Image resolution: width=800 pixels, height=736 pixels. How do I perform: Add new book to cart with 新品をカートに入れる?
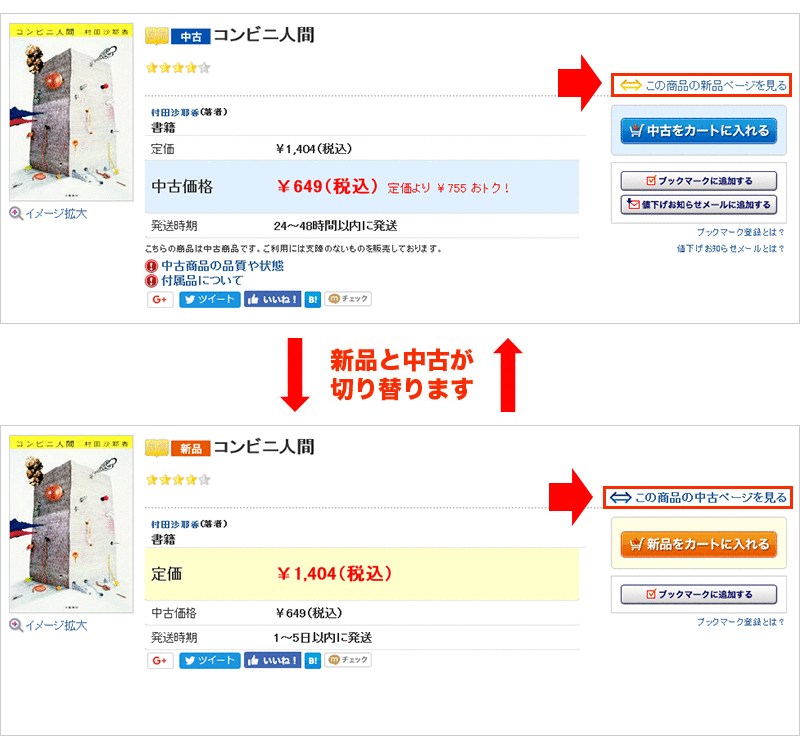tap(698, 544)
